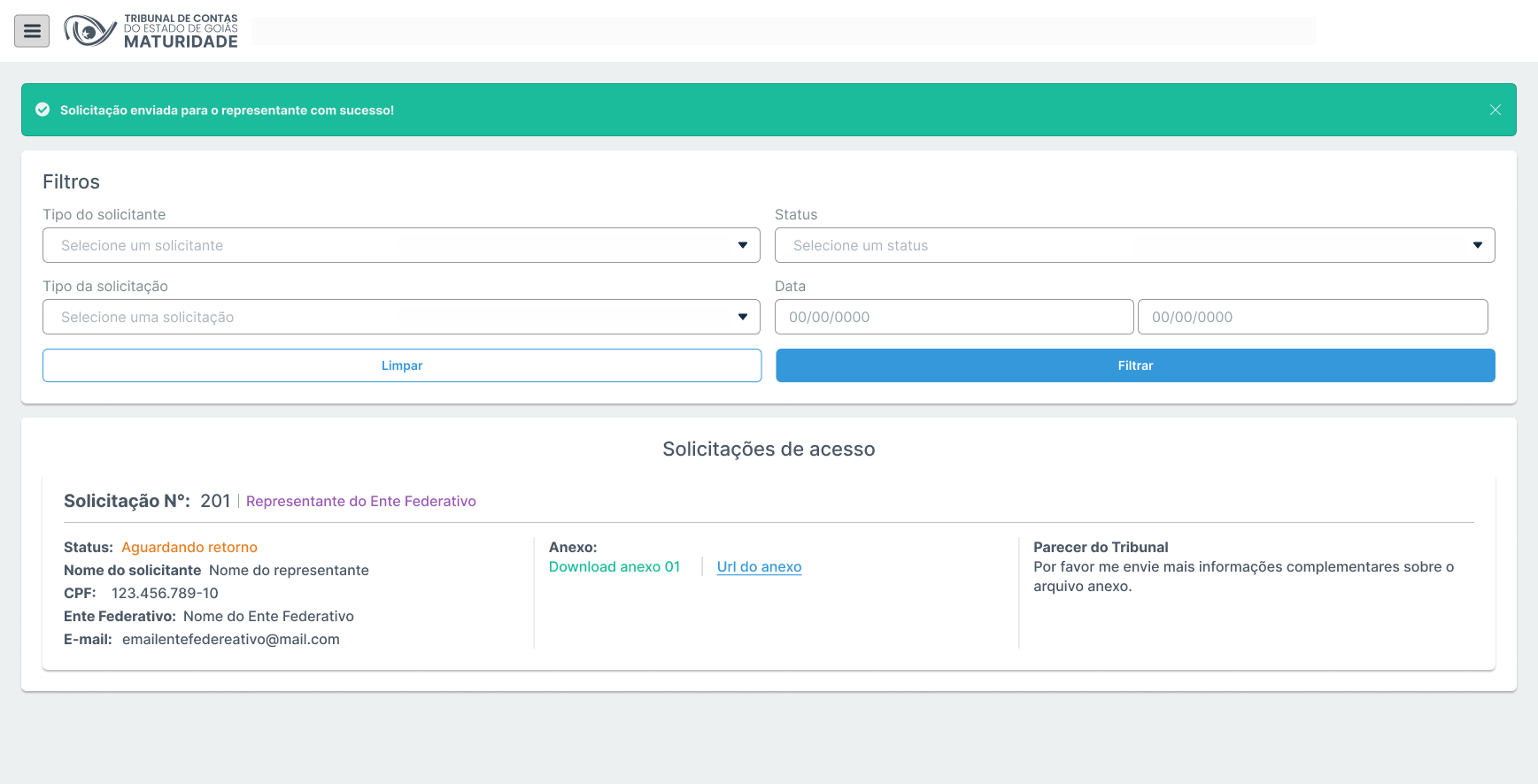1538x784 pixels.
Task: Focus the start date field
Action: (954, 317)
